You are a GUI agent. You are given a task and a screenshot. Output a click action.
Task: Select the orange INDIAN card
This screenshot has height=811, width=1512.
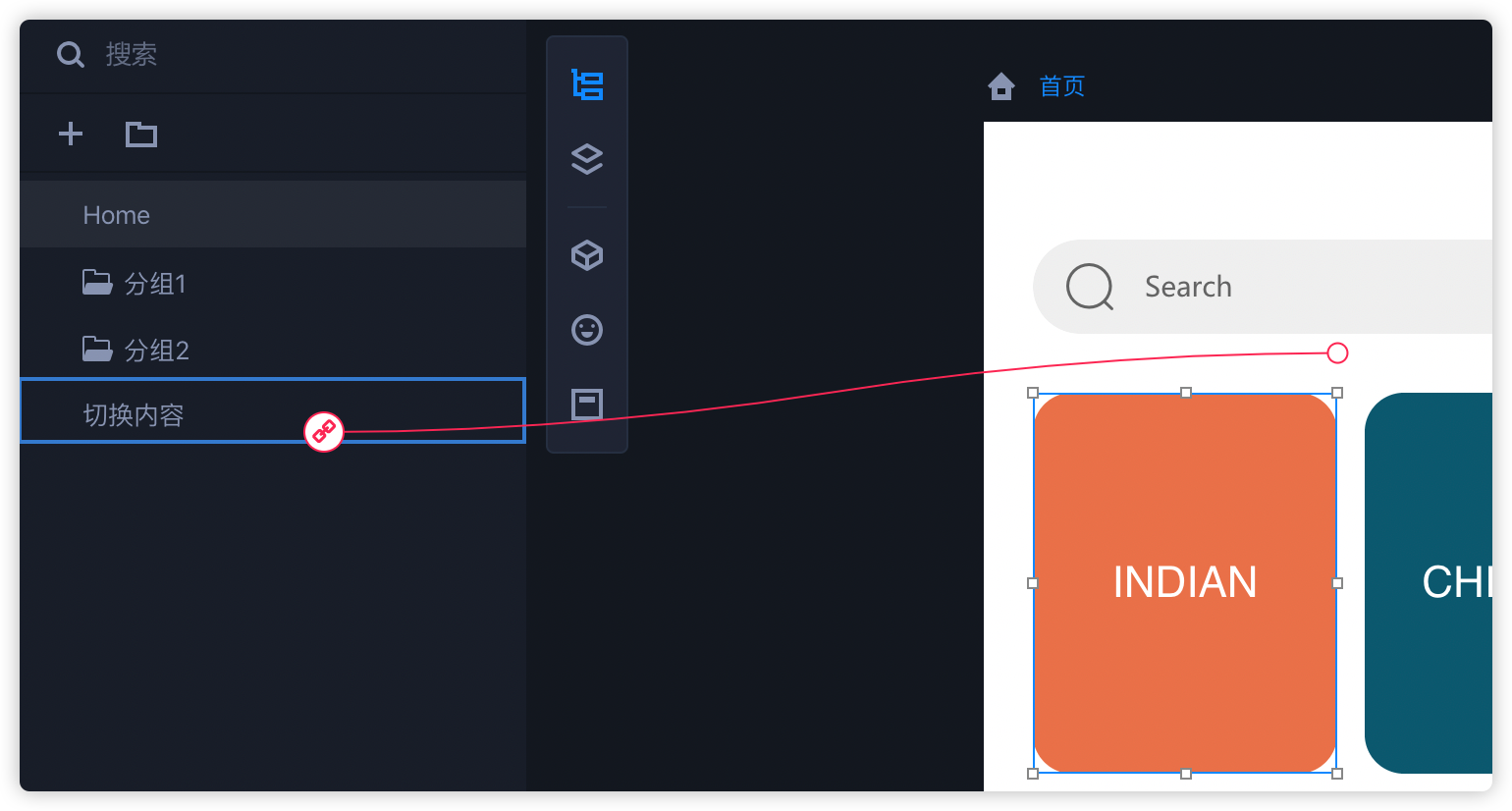(x=1184, y=582)
